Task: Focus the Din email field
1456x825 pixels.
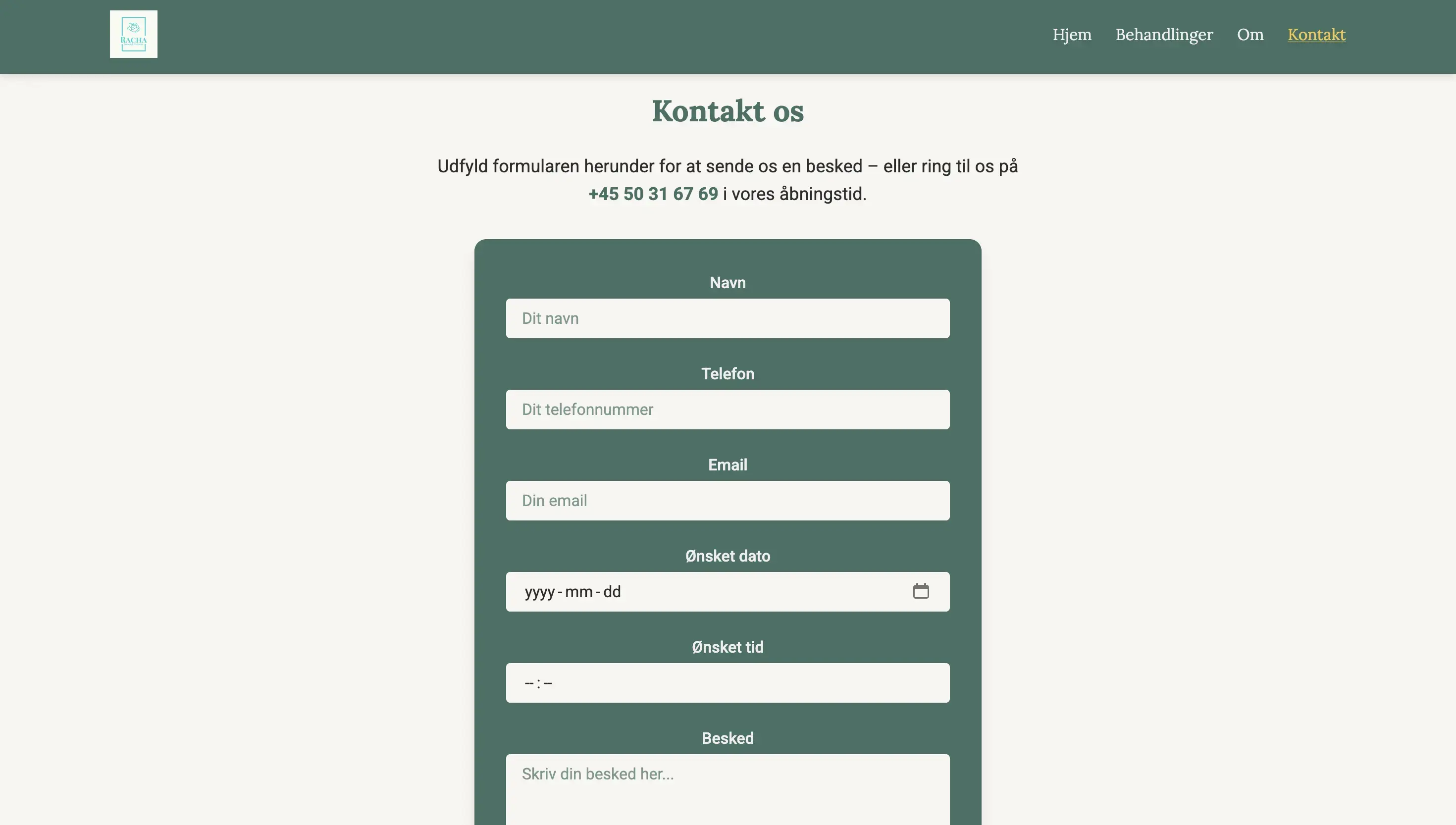Action: [728, 501]
